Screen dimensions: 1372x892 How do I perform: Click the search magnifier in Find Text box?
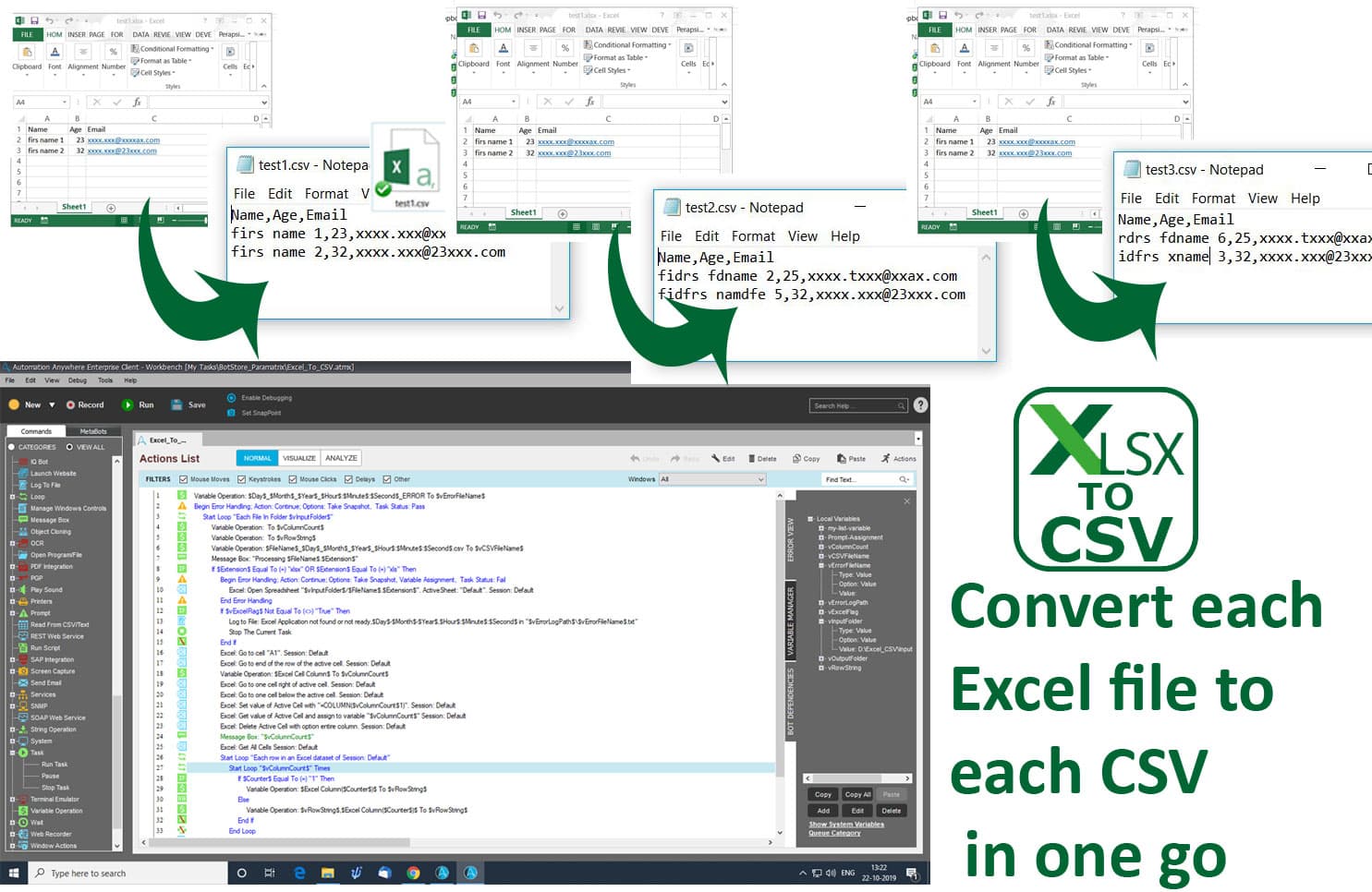tap(904, 479)
